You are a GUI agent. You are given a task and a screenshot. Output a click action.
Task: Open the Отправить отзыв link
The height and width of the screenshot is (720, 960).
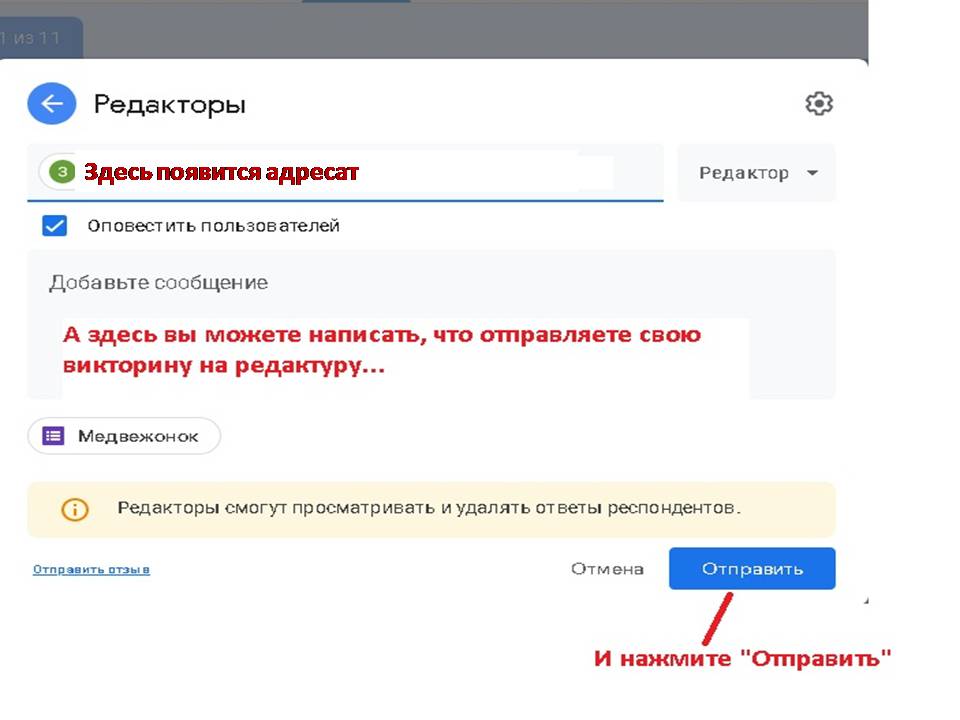tap(91, 569)
